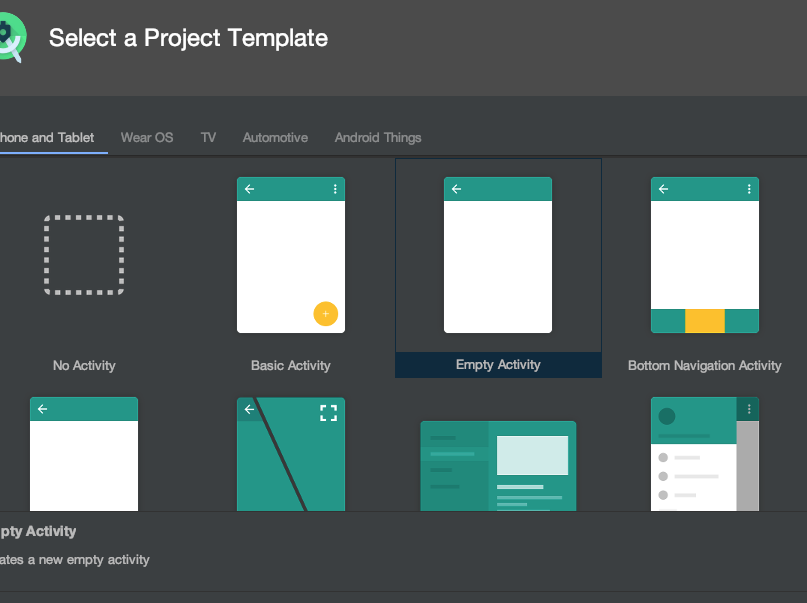This screenshot has width=807, height=603.
Task: Click the Android Studio logo icon
Action: pos(10,38)
